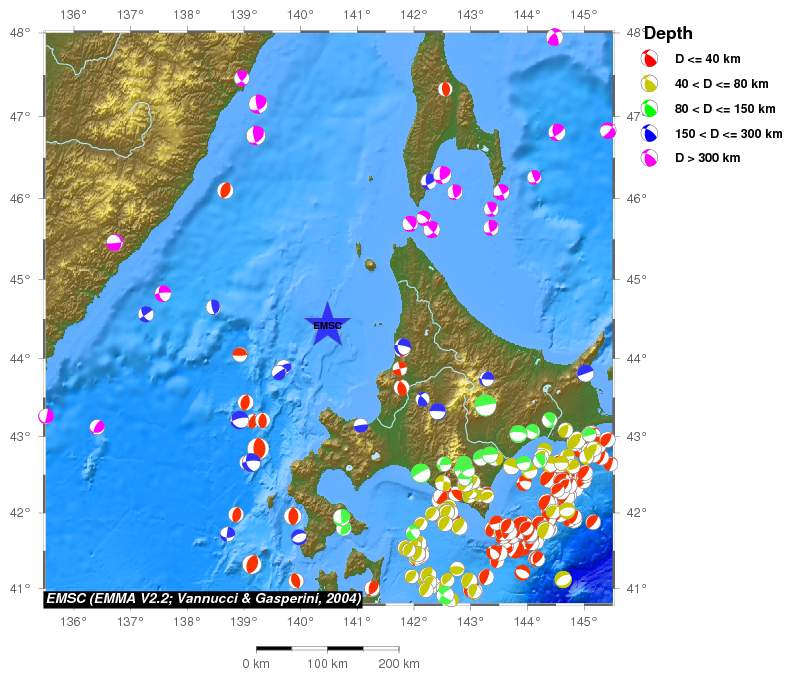
Task: Click the blue legend icon for 150 < D <= 300 km
Action: point(650,133)
